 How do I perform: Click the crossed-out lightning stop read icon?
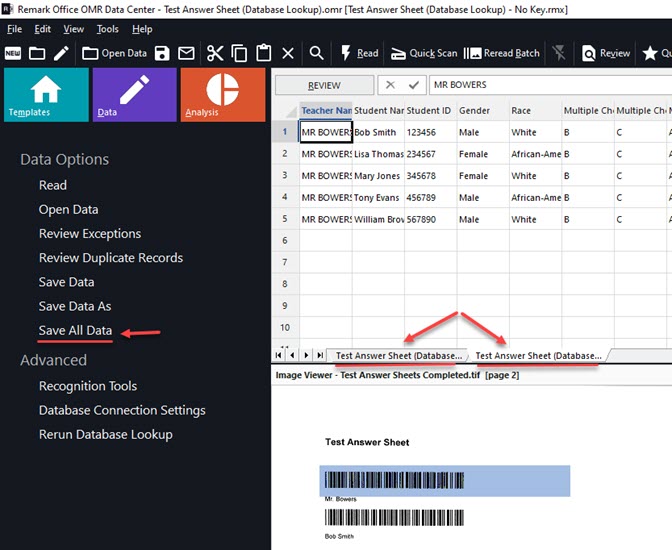click(x=559, y=54)
